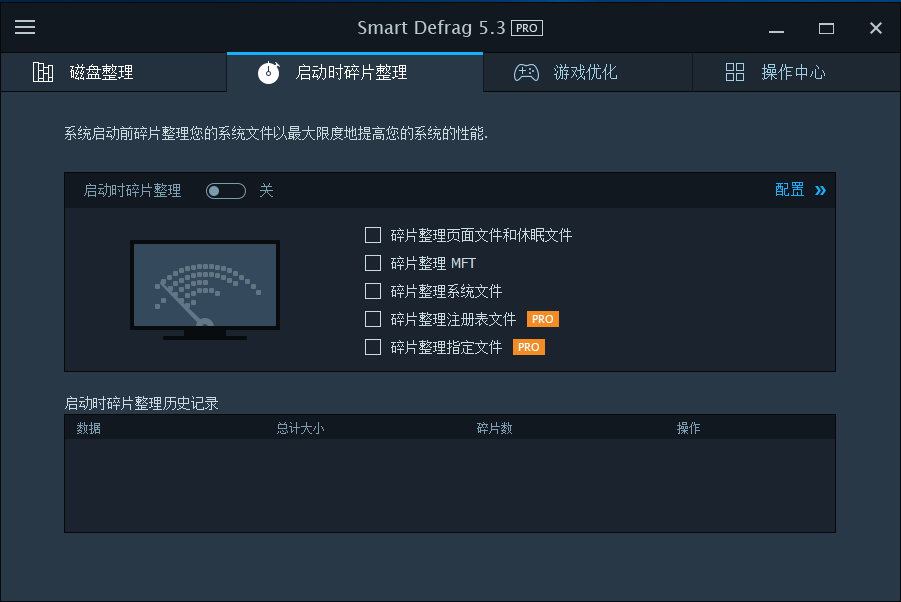Close the Smart Defrag window
The width and height of the screenshot is (901, 602).
tap(876, 28)
